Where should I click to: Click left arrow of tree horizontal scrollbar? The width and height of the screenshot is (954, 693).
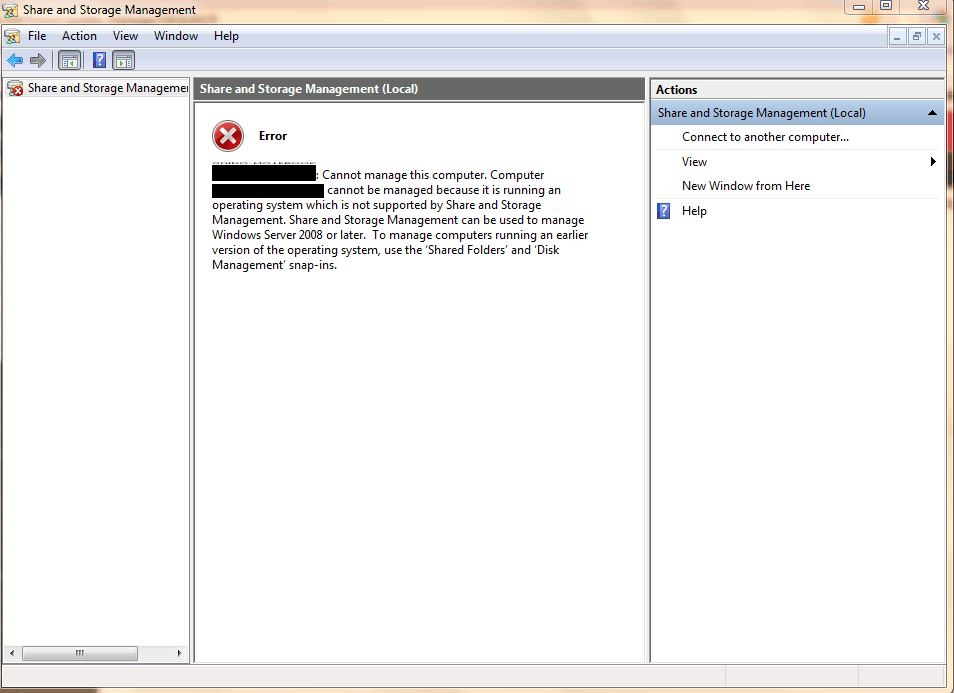pos(12,653)
